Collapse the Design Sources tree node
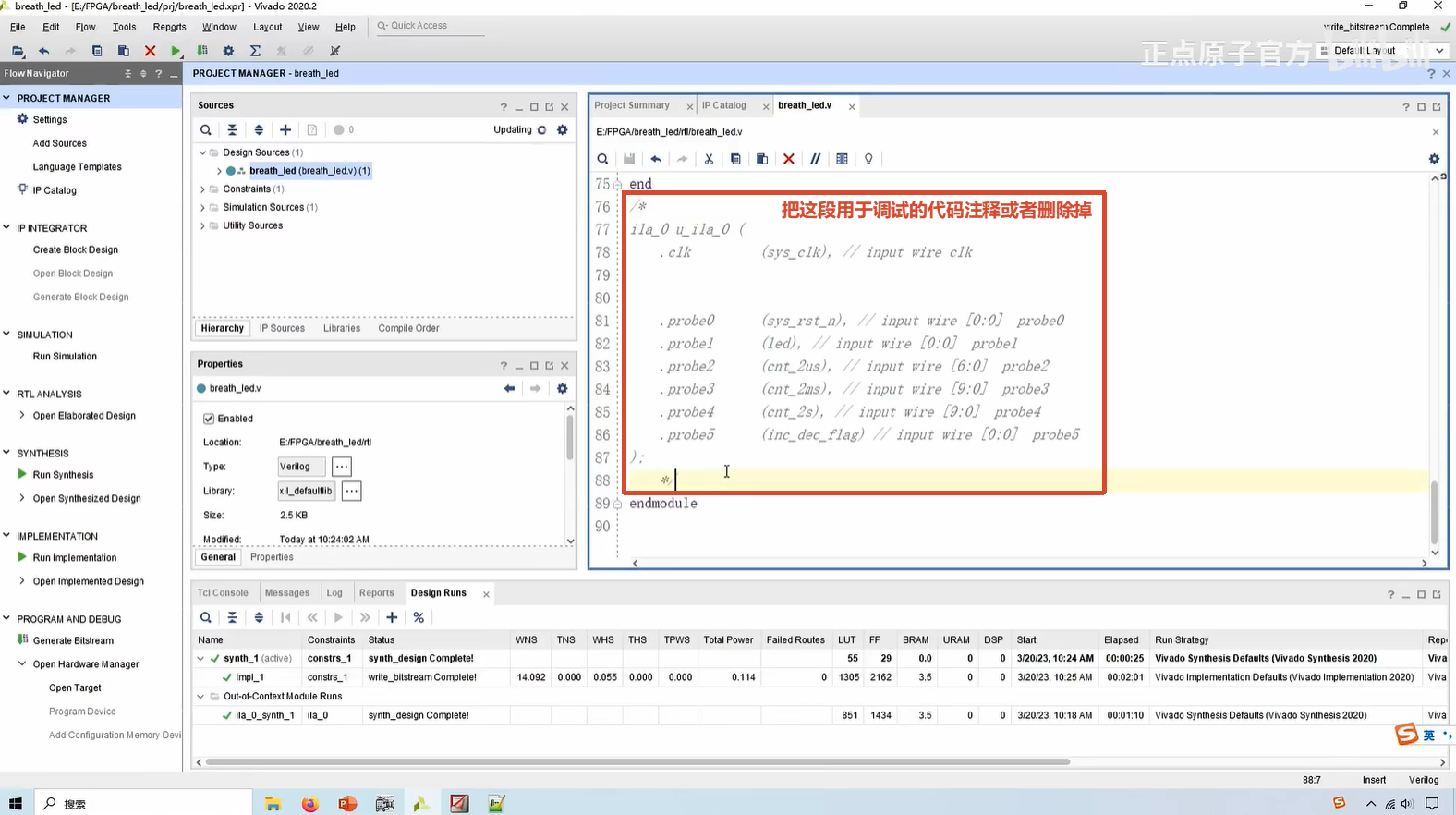This screenshot has height=815, width=1456. tap(203, 152)
